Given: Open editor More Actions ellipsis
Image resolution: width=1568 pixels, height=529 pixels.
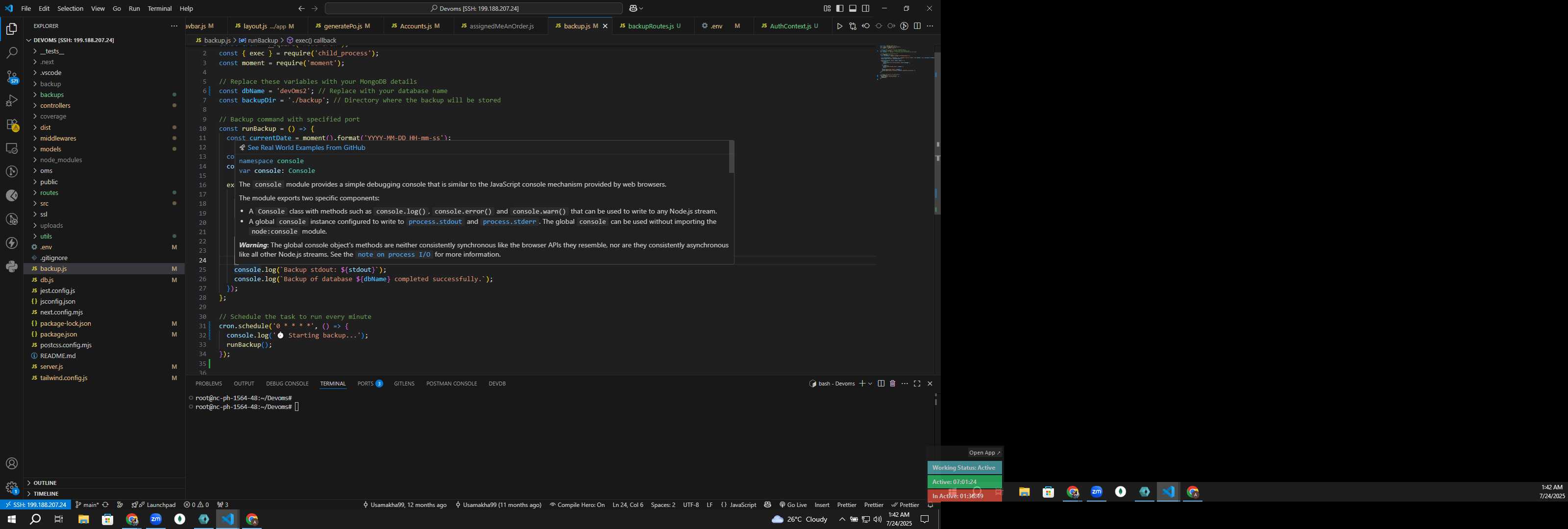Looking at the screenshot, I should (x=930, y=26).
